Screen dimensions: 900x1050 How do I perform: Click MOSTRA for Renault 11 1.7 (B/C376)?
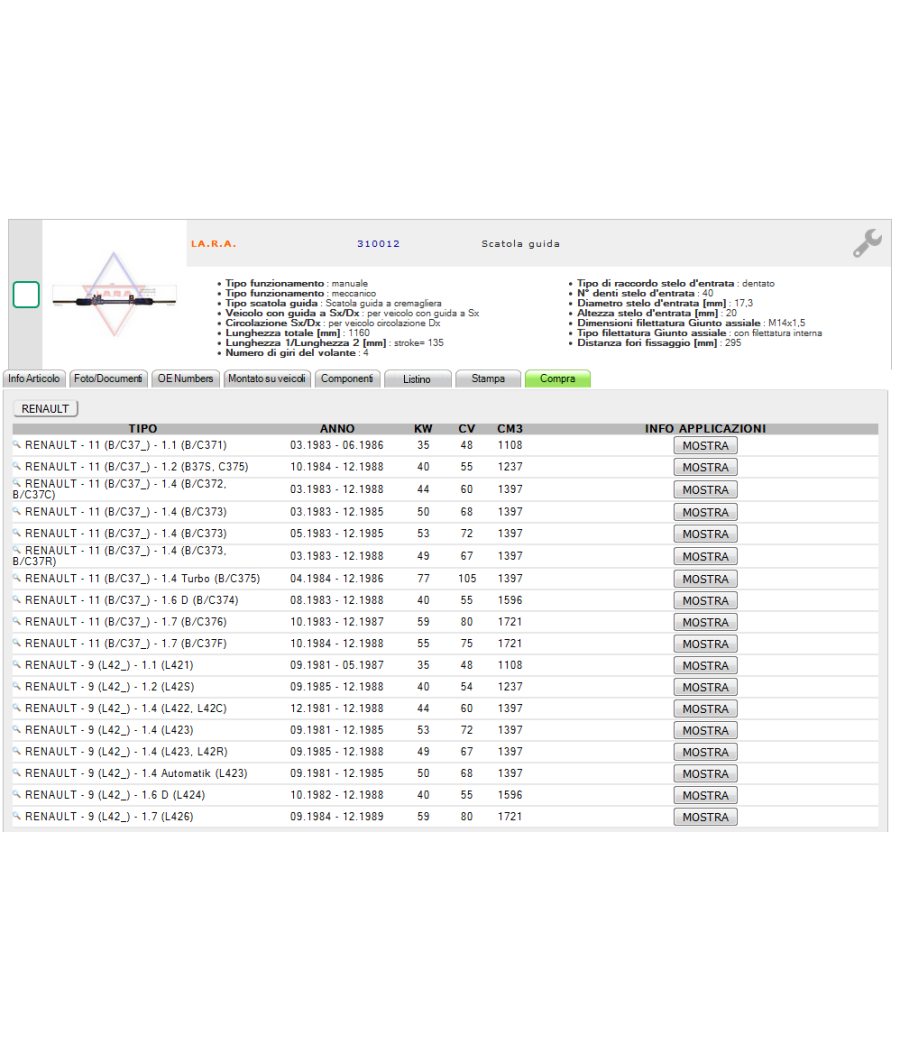(x=705, y=622)
